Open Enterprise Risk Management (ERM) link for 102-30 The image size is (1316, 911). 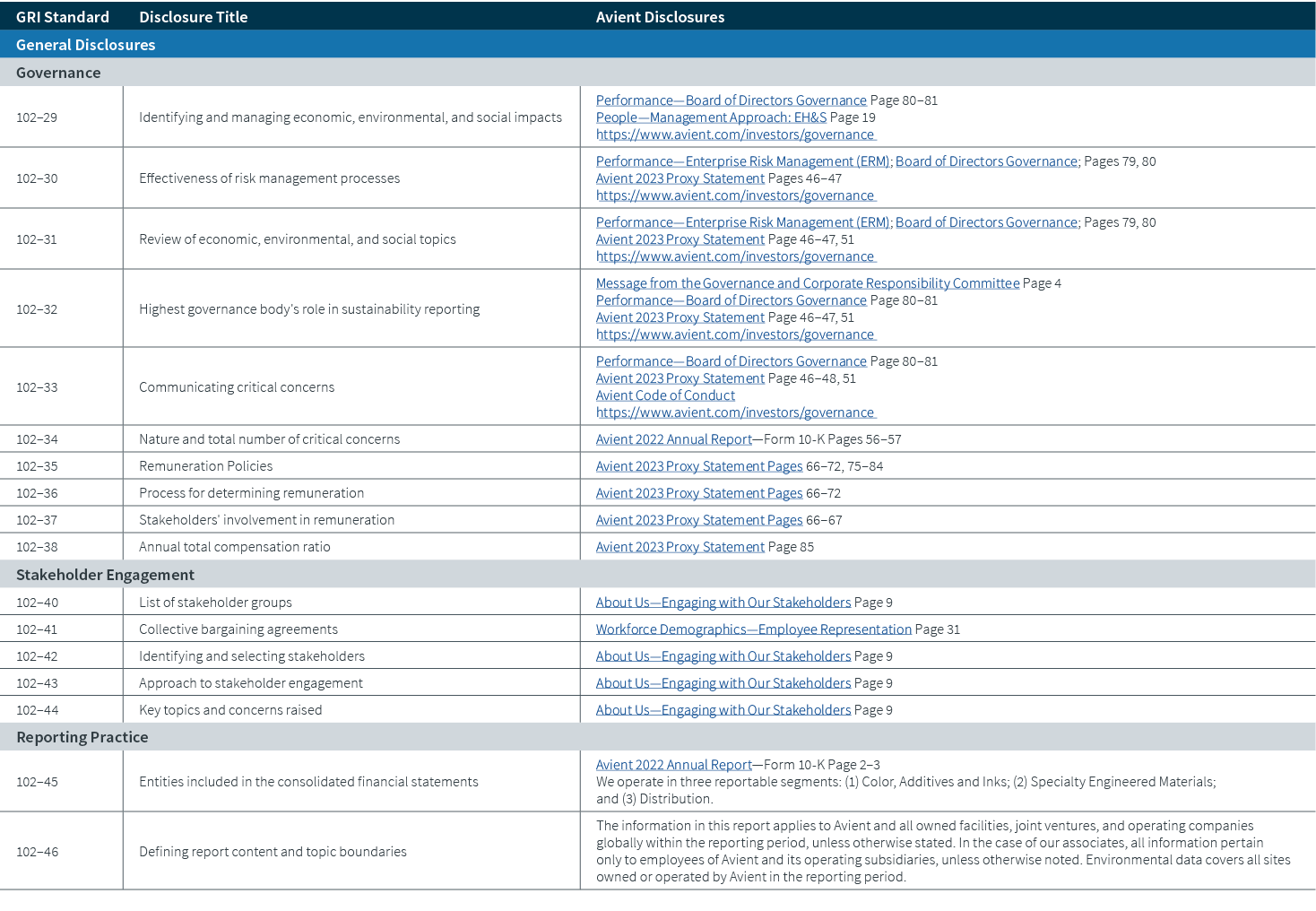742,161
